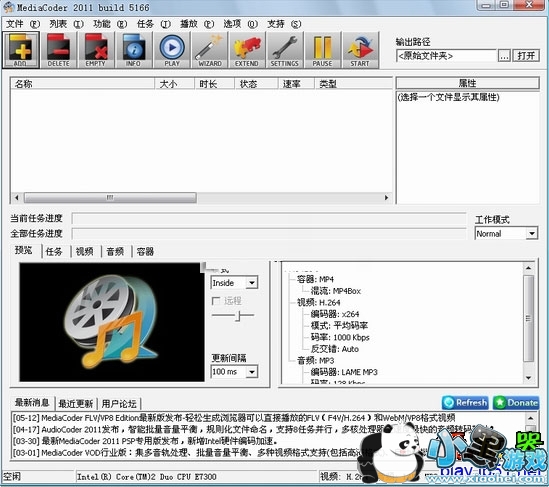This screenshot has height=487, width=549.
Task: Open the 工作模式 Normal dropdown
Action: 506,234
